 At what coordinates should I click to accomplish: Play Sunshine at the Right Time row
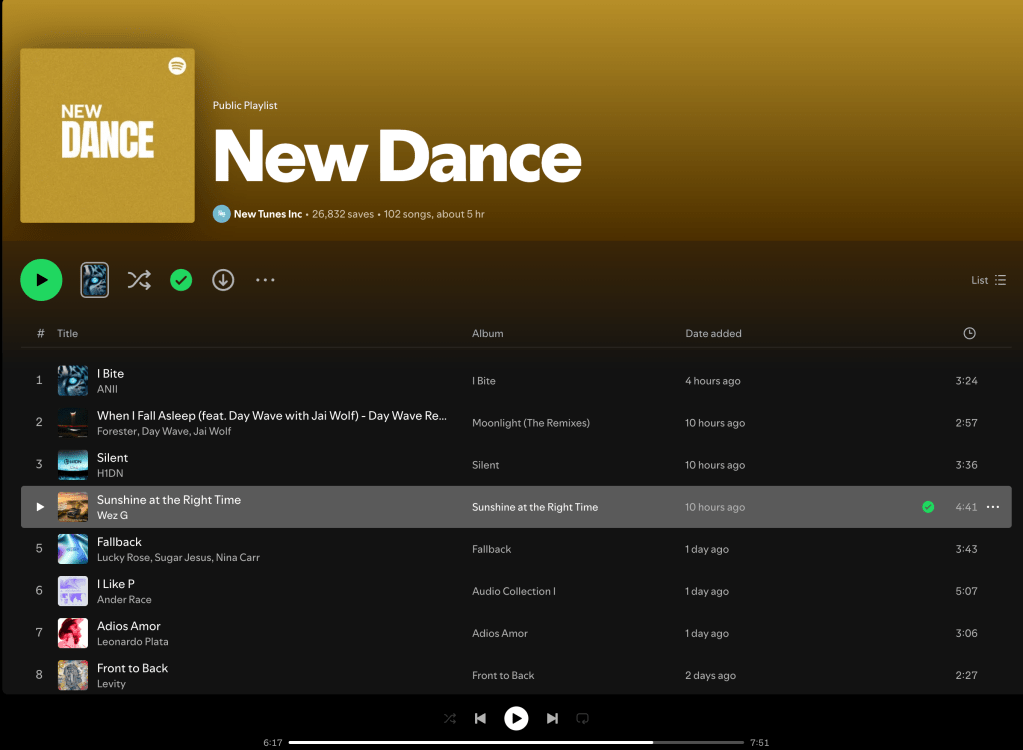(40, 507)
